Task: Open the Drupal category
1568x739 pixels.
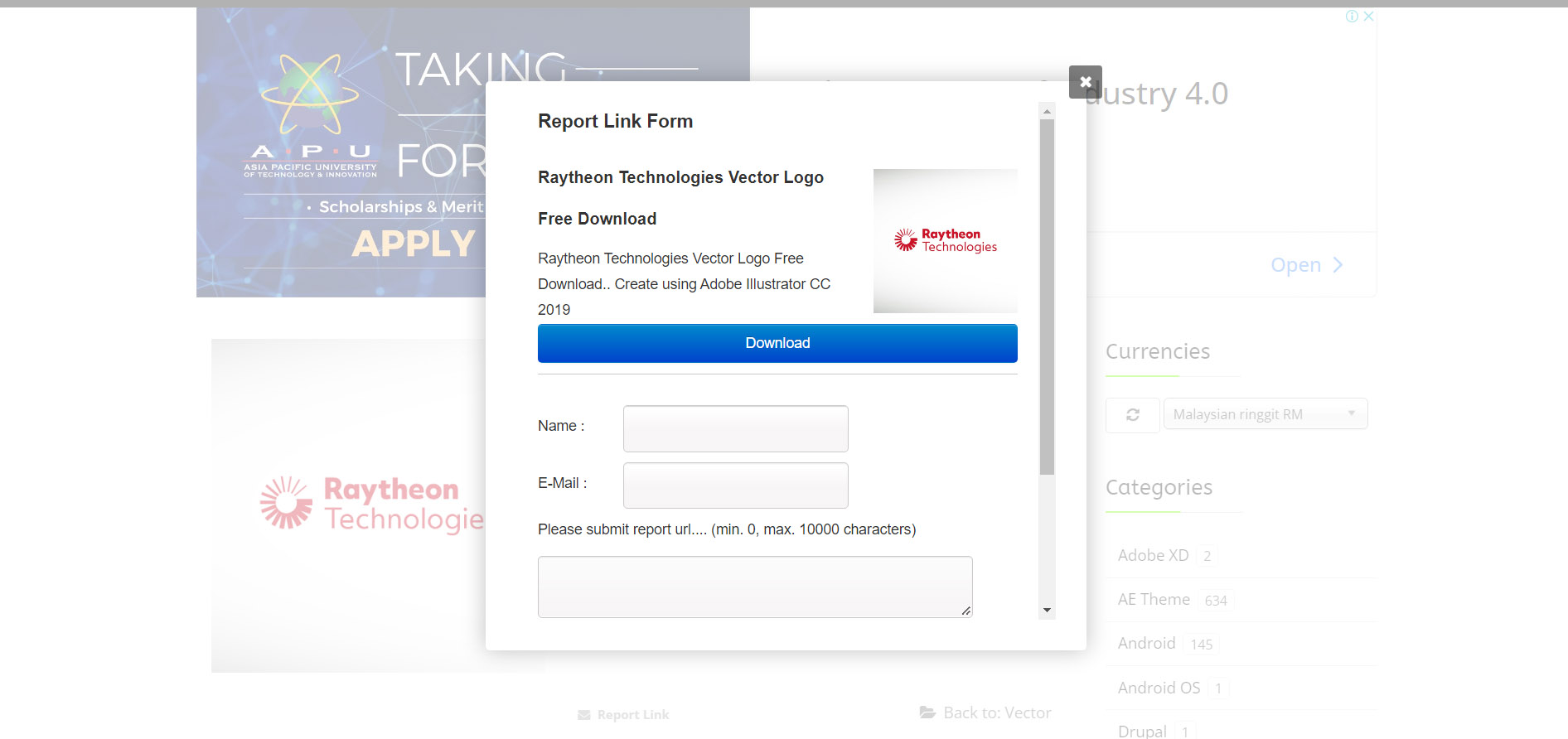Action: tap(1142, 731)
